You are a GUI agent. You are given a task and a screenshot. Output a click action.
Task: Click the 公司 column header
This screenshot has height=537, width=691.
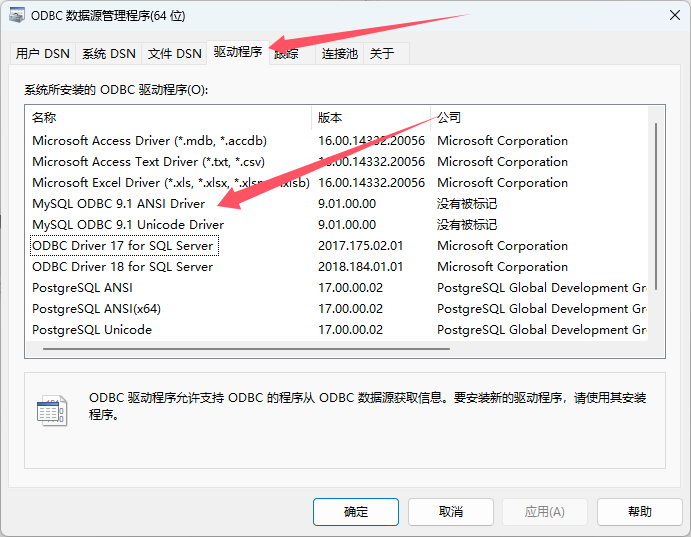pyautogui.click(x=539, y=118)
